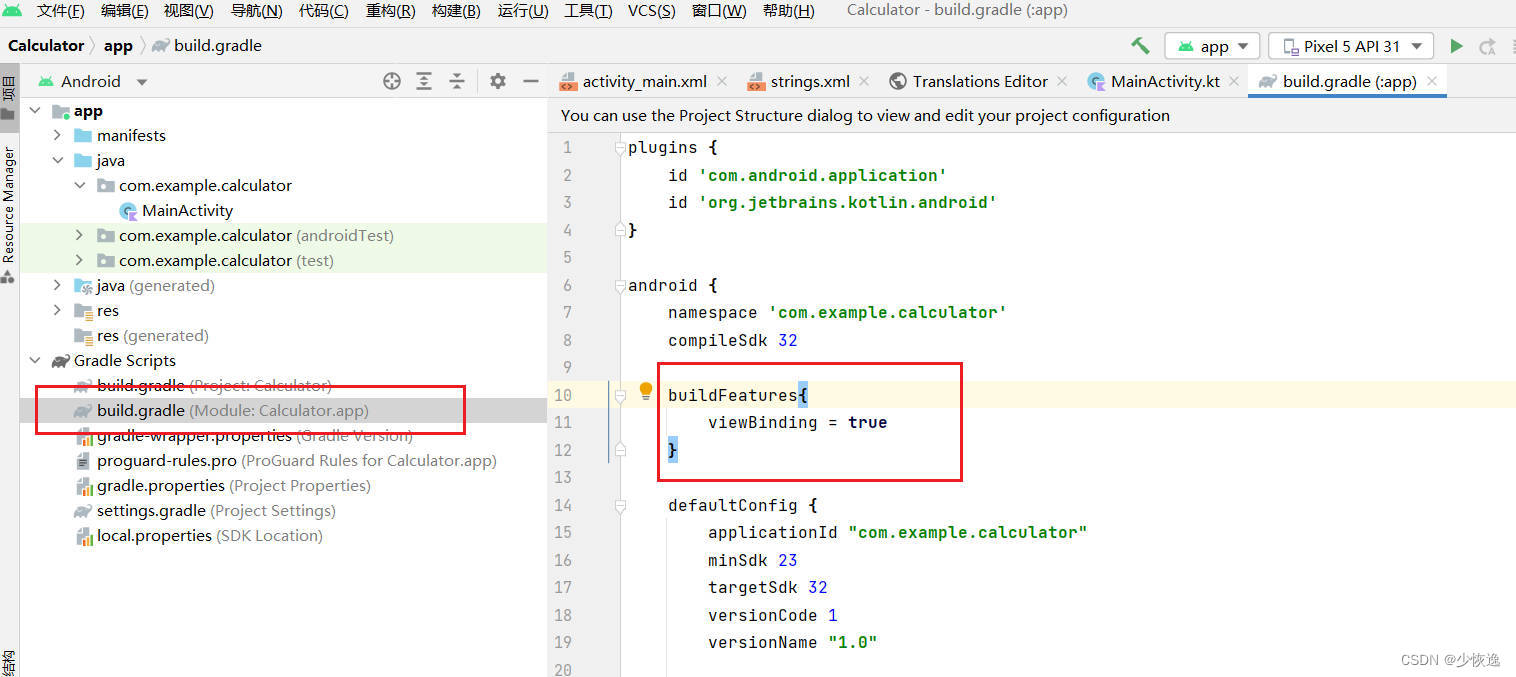Select gradle.properties (Project Properties) file

[233, 485]
